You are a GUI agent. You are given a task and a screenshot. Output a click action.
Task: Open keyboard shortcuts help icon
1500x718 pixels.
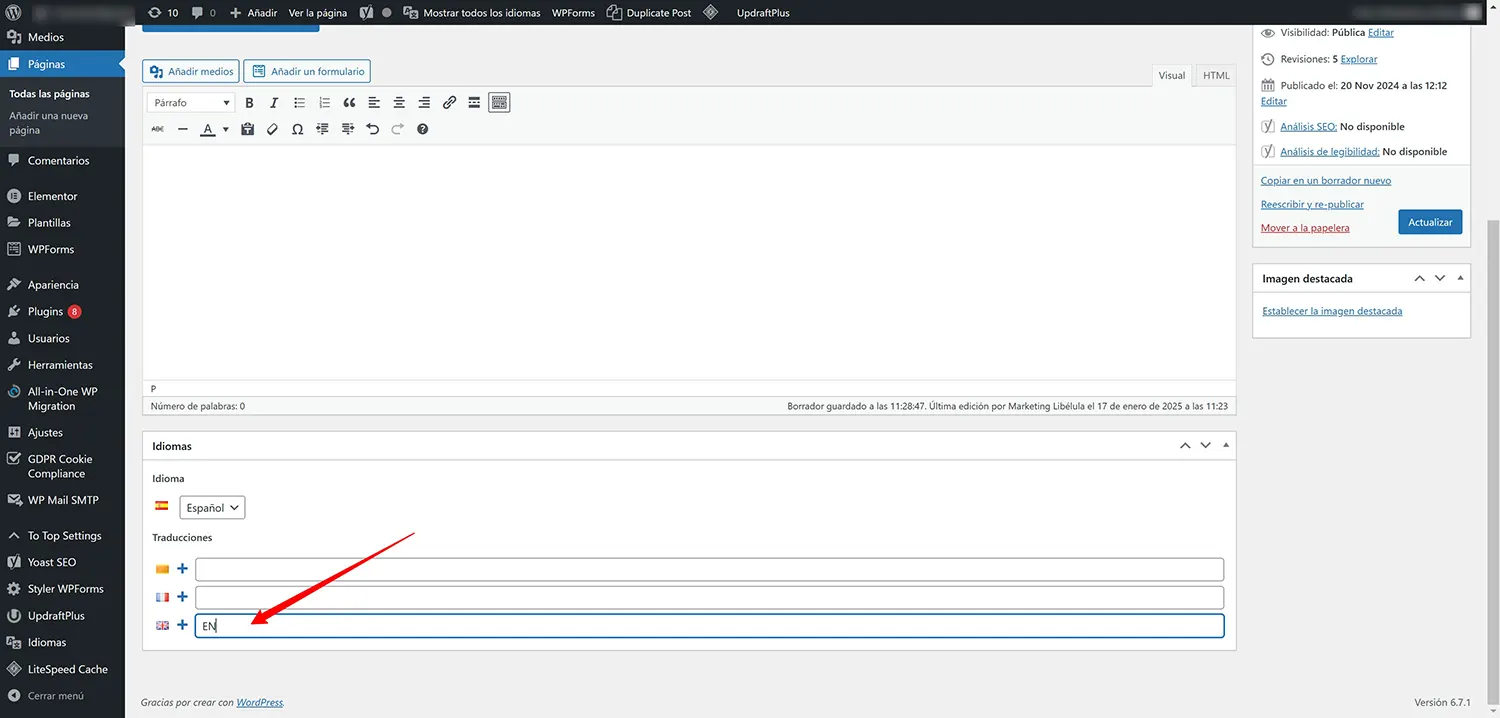(422, 129)
